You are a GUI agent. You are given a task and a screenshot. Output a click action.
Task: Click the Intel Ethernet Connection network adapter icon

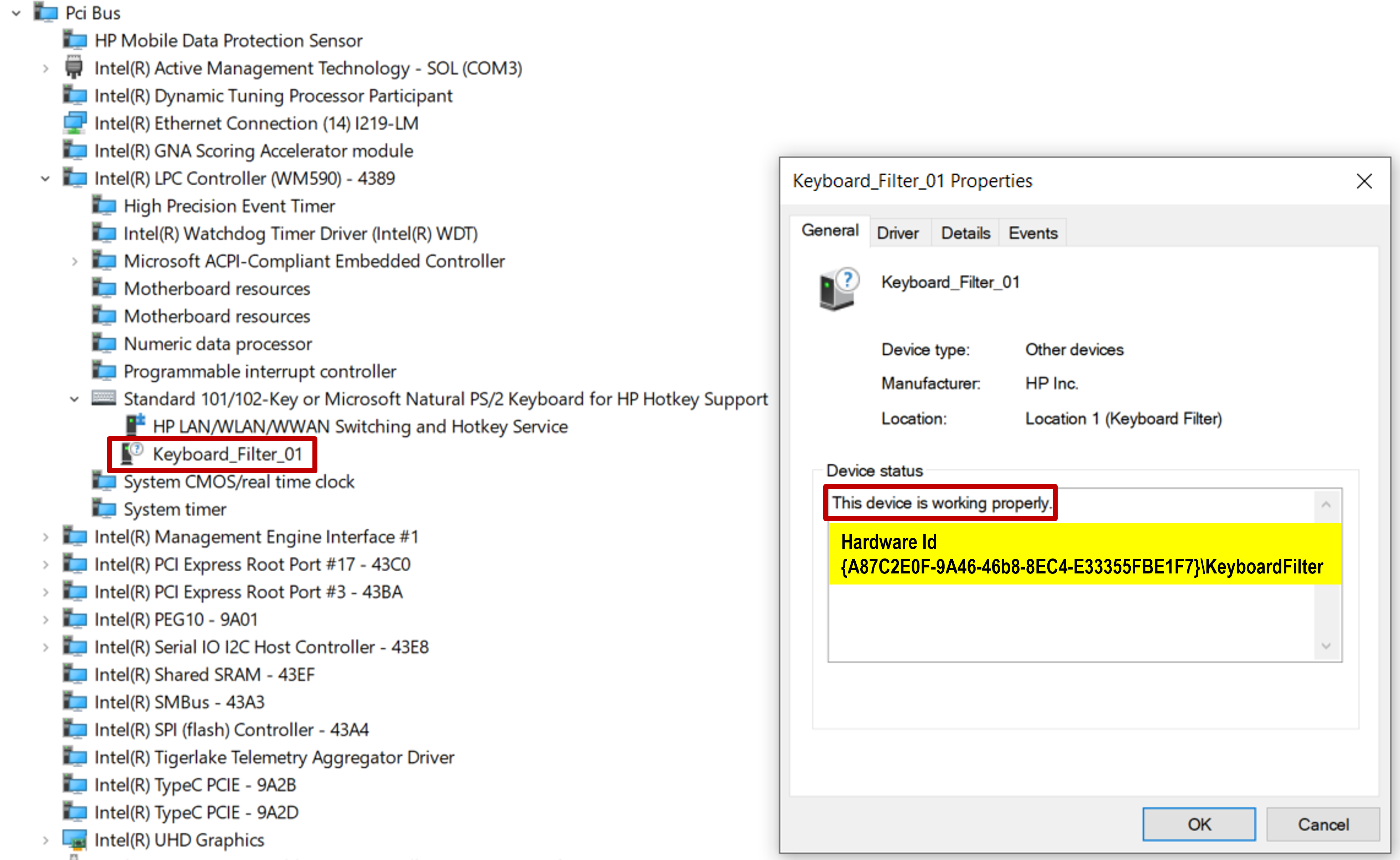[x=74, y=123]
